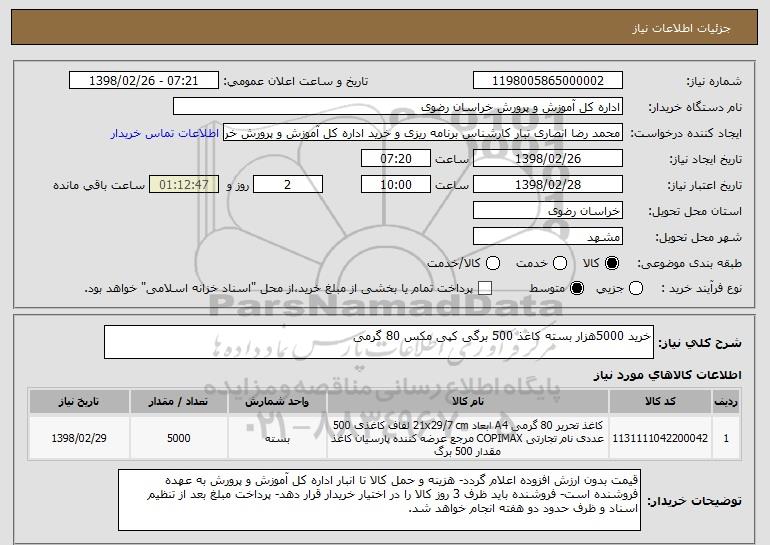Screen dimensions: 770x545
Task: Click the city field مشهد
Action: point(548,237)
